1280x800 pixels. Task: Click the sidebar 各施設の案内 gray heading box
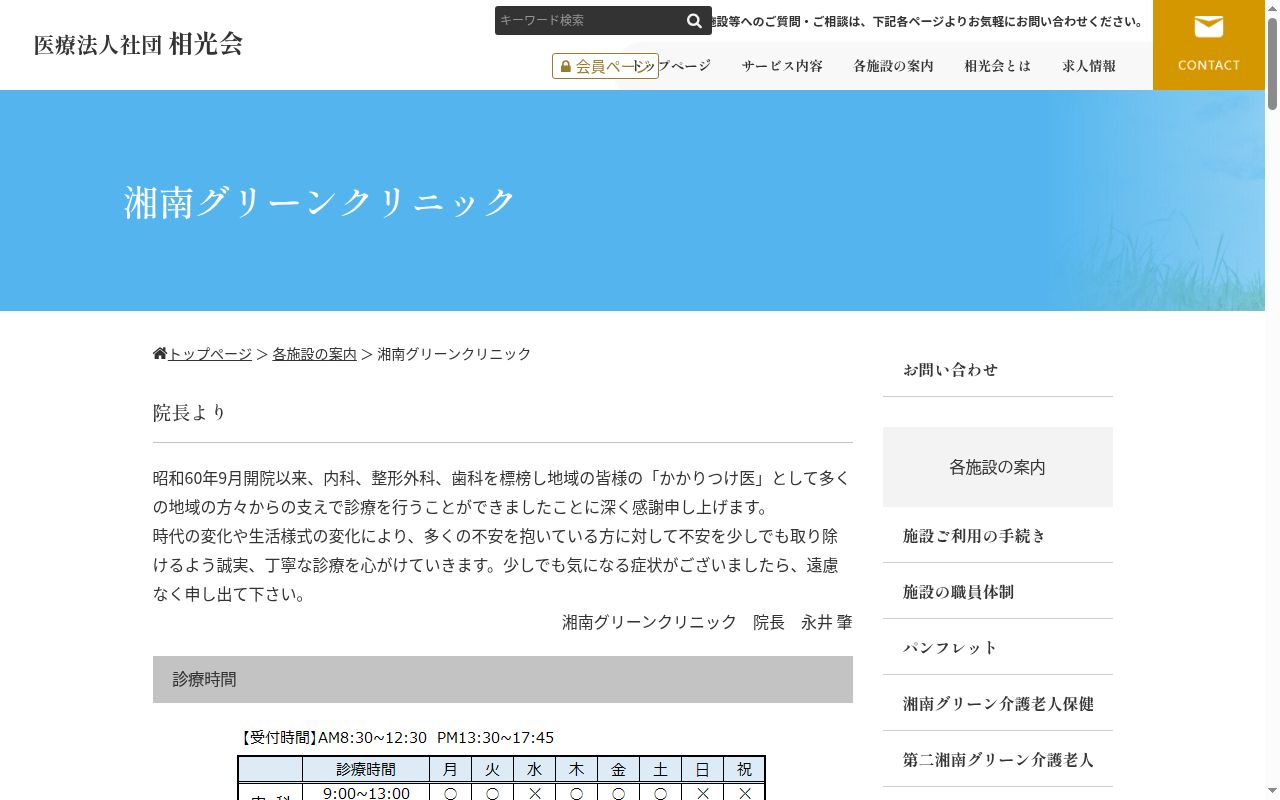point(998,467)
